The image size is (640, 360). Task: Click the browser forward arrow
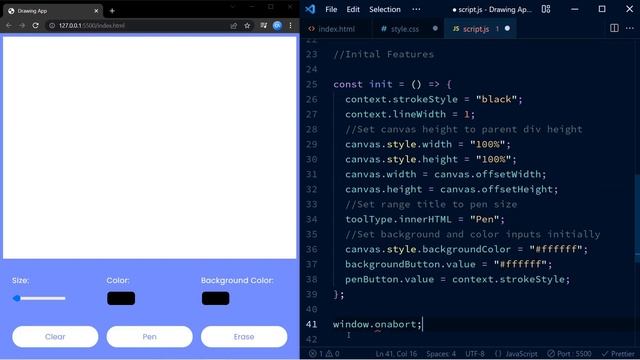pos(22,25)
